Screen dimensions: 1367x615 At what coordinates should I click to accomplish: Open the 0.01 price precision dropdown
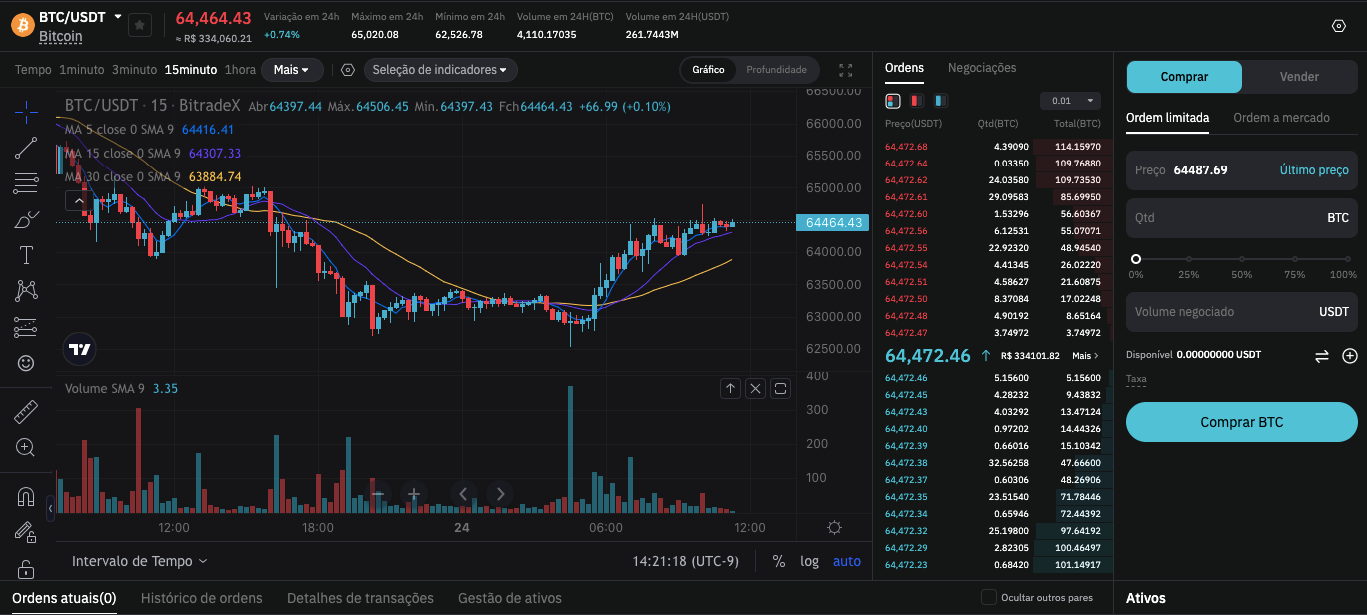(1069, 100)
